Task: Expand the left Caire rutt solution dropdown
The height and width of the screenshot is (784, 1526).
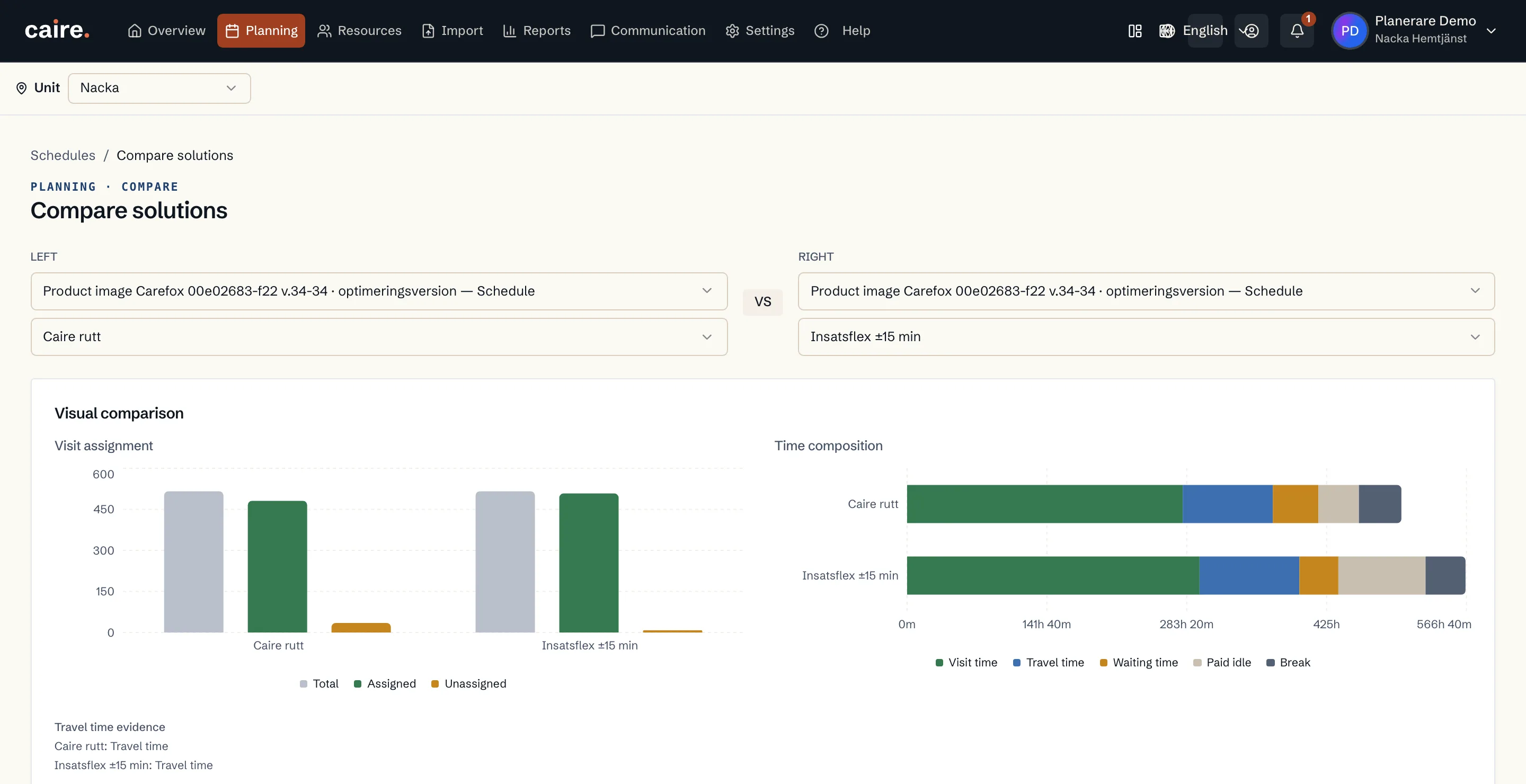Action: (379, 337)
